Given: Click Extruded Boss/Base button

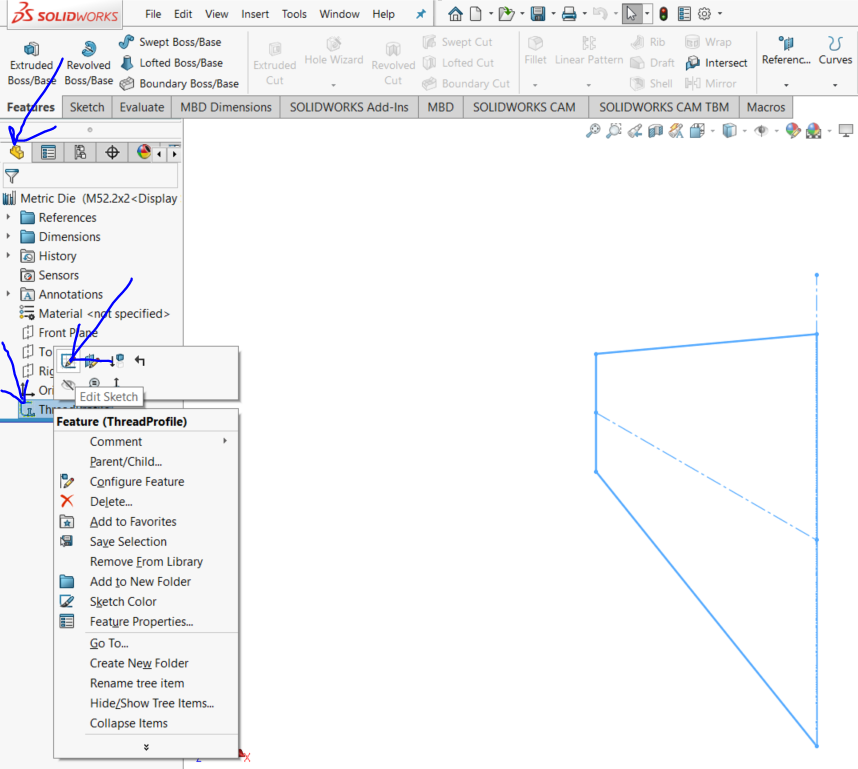Looking at the screenshot, I should [x=31, y=63].
